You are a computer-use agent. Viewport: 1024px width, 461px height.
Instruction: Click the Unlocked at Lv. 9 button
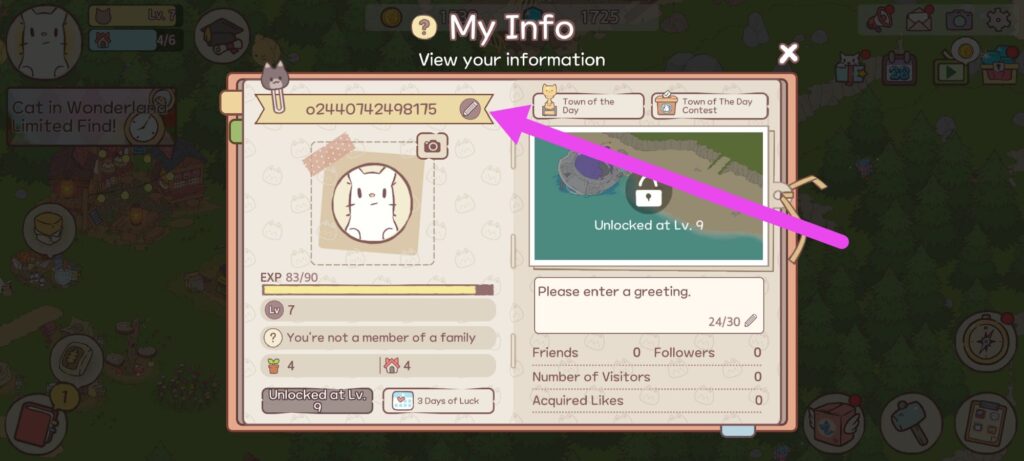(317, 401)
